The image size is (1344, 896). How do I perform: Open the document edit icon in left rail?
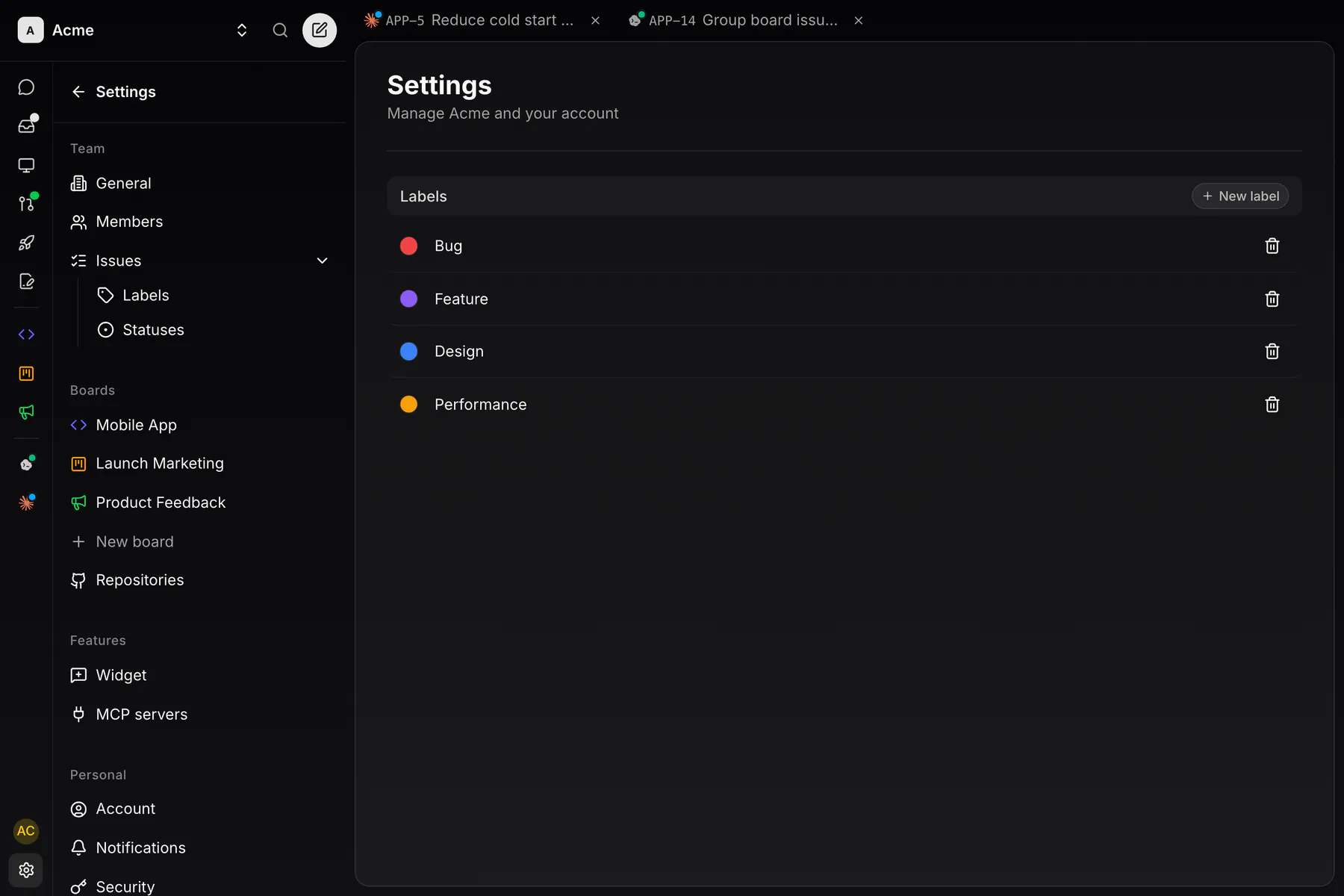click(x=26, y=281)
